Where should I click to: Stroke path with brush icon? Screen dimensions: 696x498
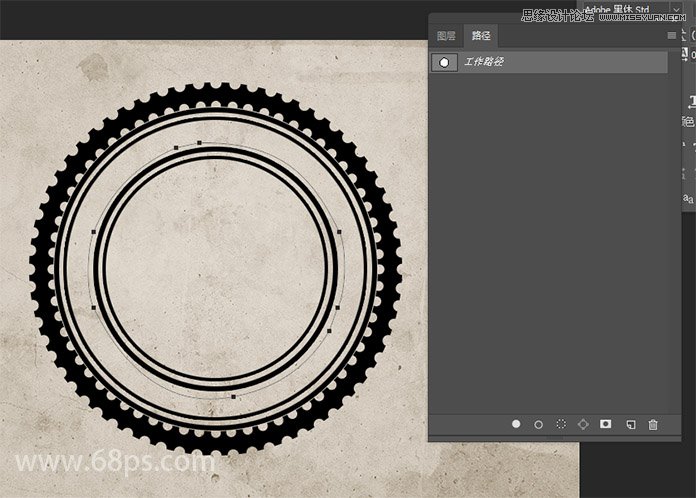538,425
